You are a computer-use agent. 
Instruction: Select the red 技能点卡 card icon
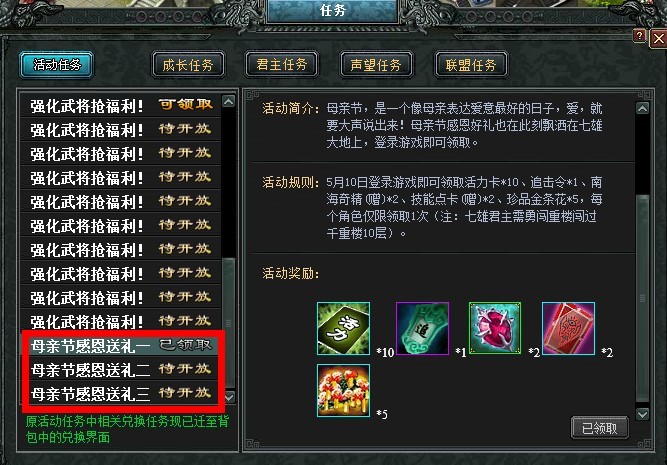point(568,328)
